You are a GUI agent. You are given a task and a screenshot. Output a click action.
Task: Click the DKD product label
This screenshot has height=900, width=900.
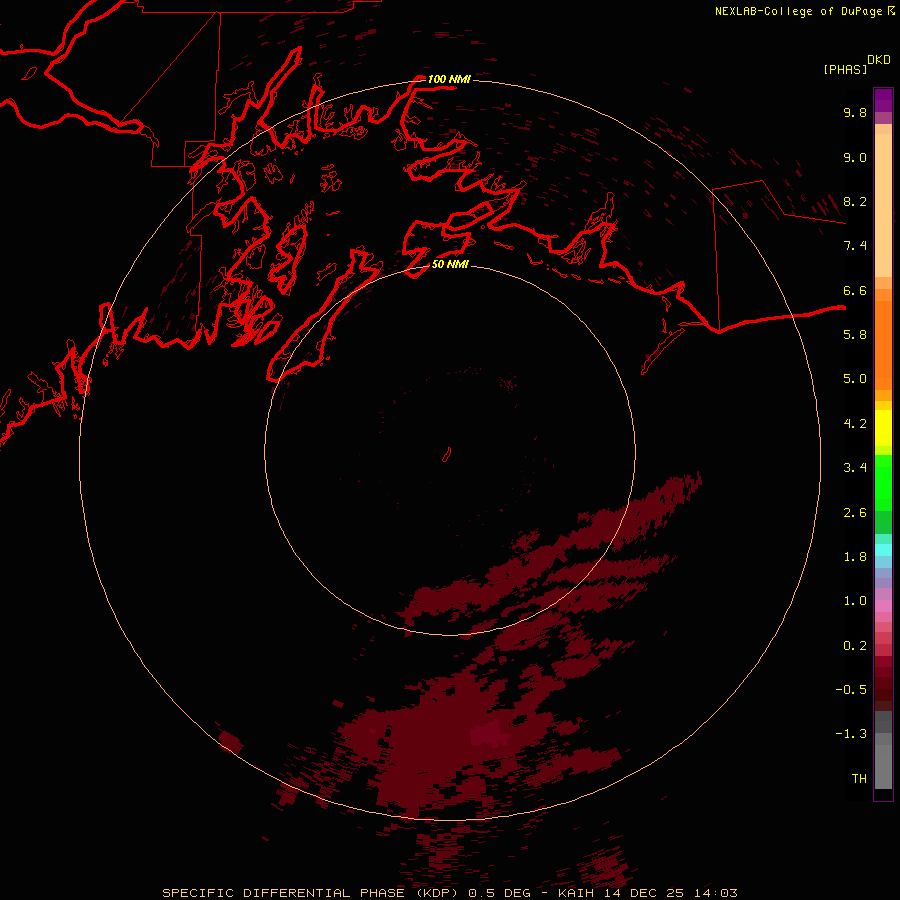(x=879, y=60)
